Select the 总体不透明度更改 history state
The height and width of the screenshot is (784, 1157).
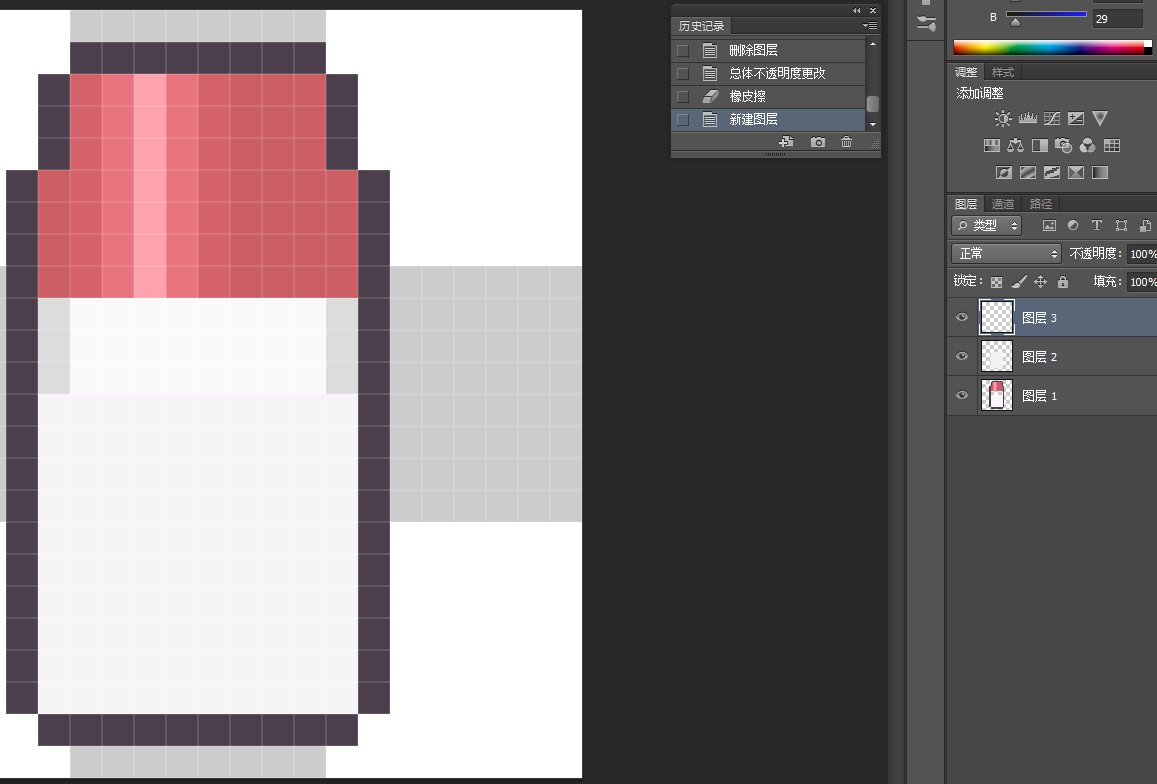(768, 73)
